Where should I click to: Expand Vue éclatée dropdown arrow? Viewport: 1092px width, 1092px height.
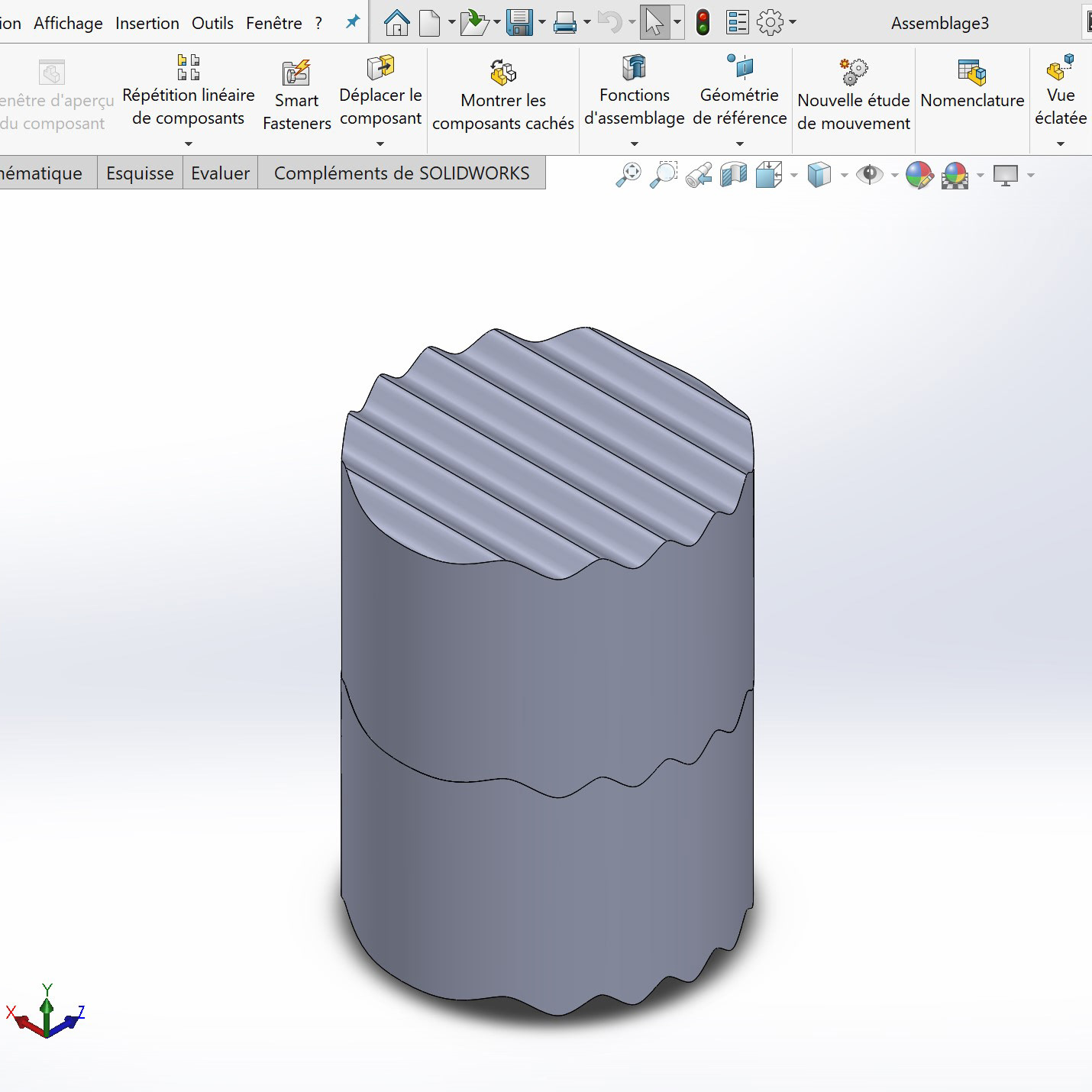[1061, 144]
